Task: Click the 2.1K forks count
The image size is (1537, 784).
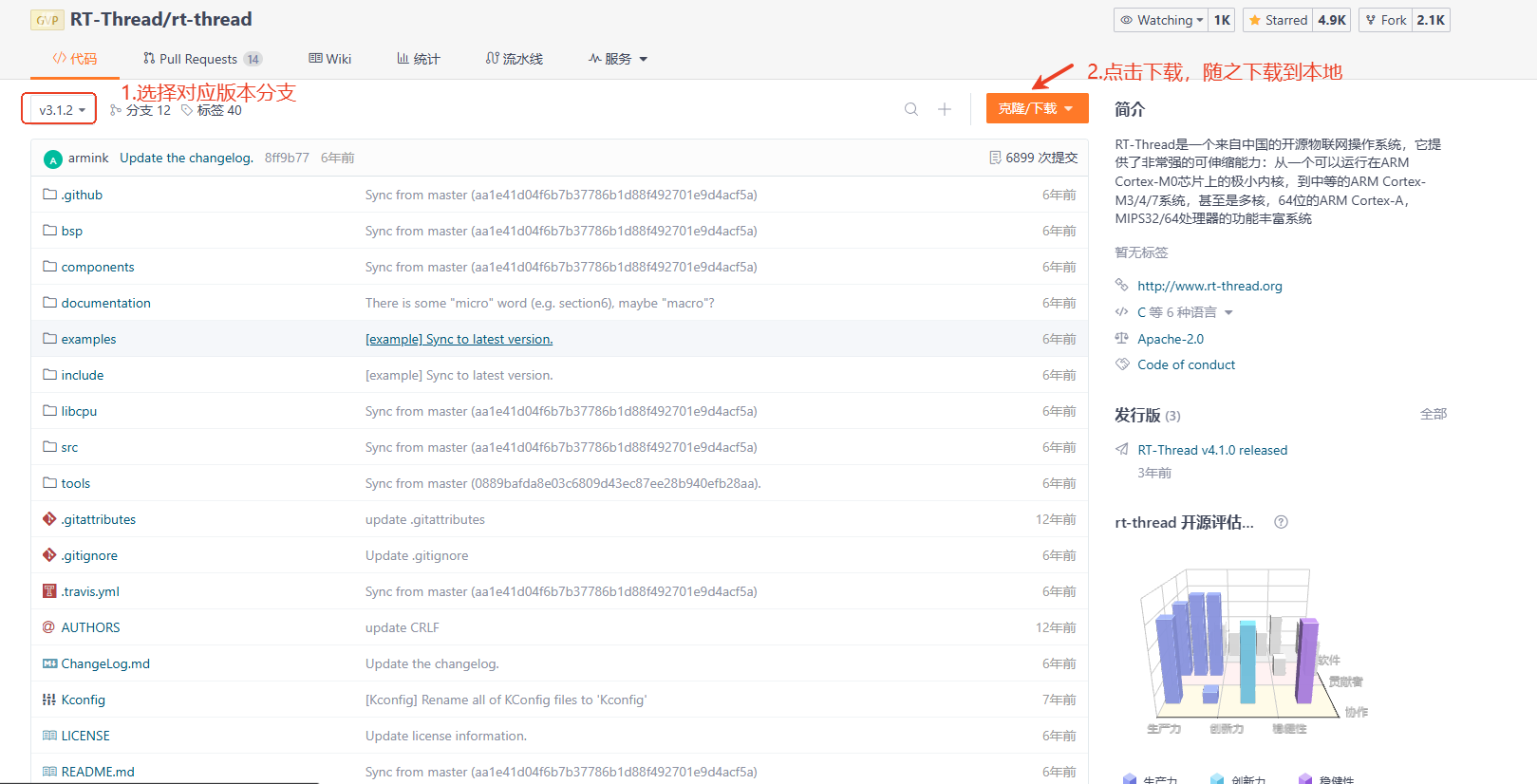Action: click(1431, 20)
